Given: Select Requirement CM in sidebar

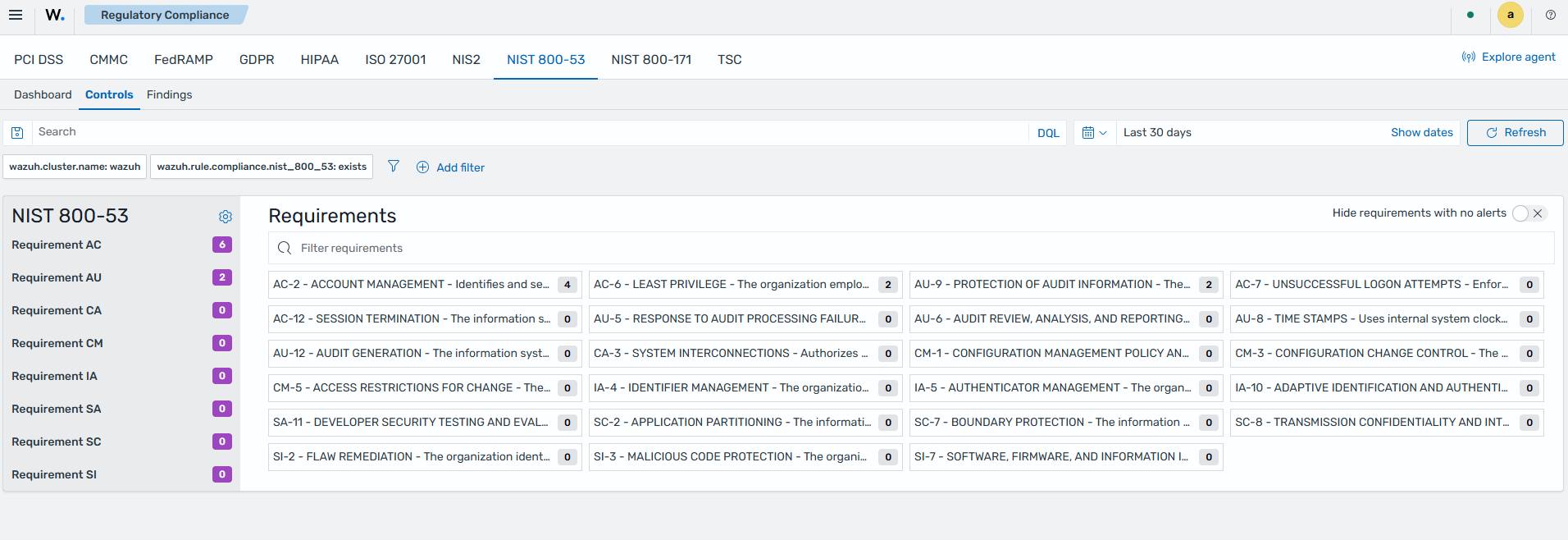Looking at the screenshot, I should pyautogui.click(x=121, y=343).
